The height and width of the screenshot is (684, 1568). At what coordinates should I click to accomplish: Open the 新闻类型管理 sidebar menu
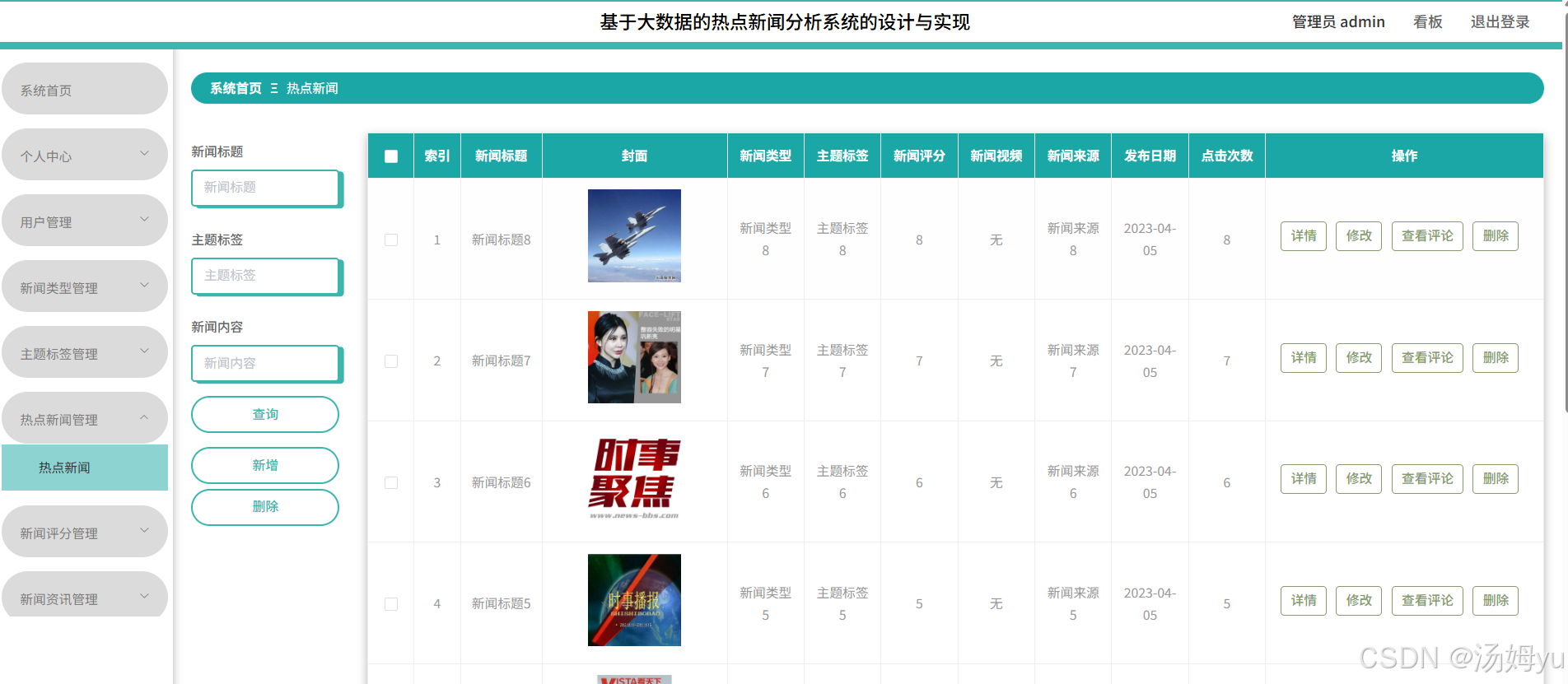[85, 286]
